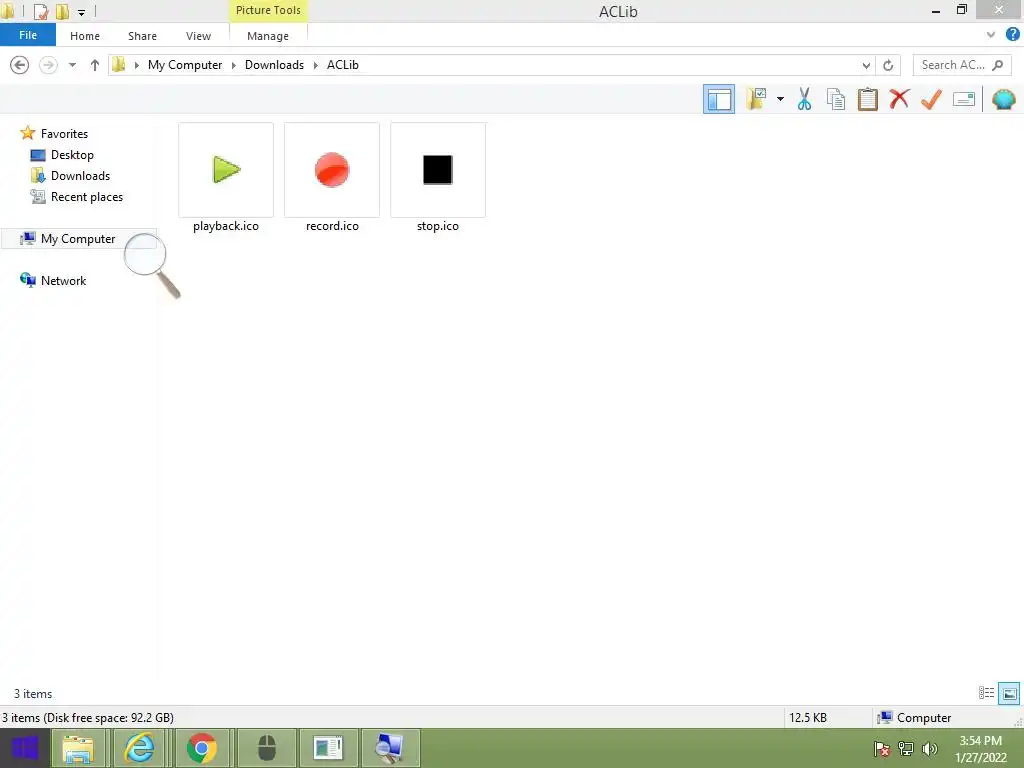Go up one folder level
This screenshot has height=768, width=1024.
(95, 65)
